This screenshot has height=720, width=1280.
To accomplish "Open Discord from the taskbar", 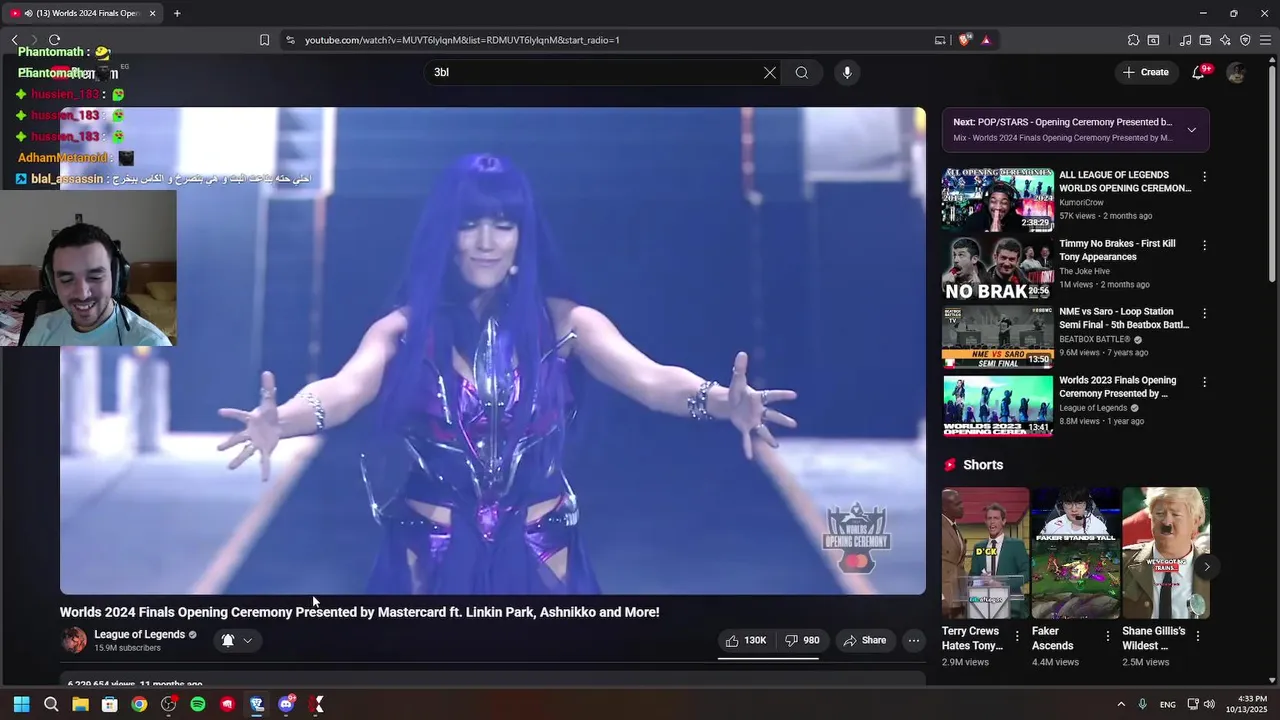I will tap(286, 704).
